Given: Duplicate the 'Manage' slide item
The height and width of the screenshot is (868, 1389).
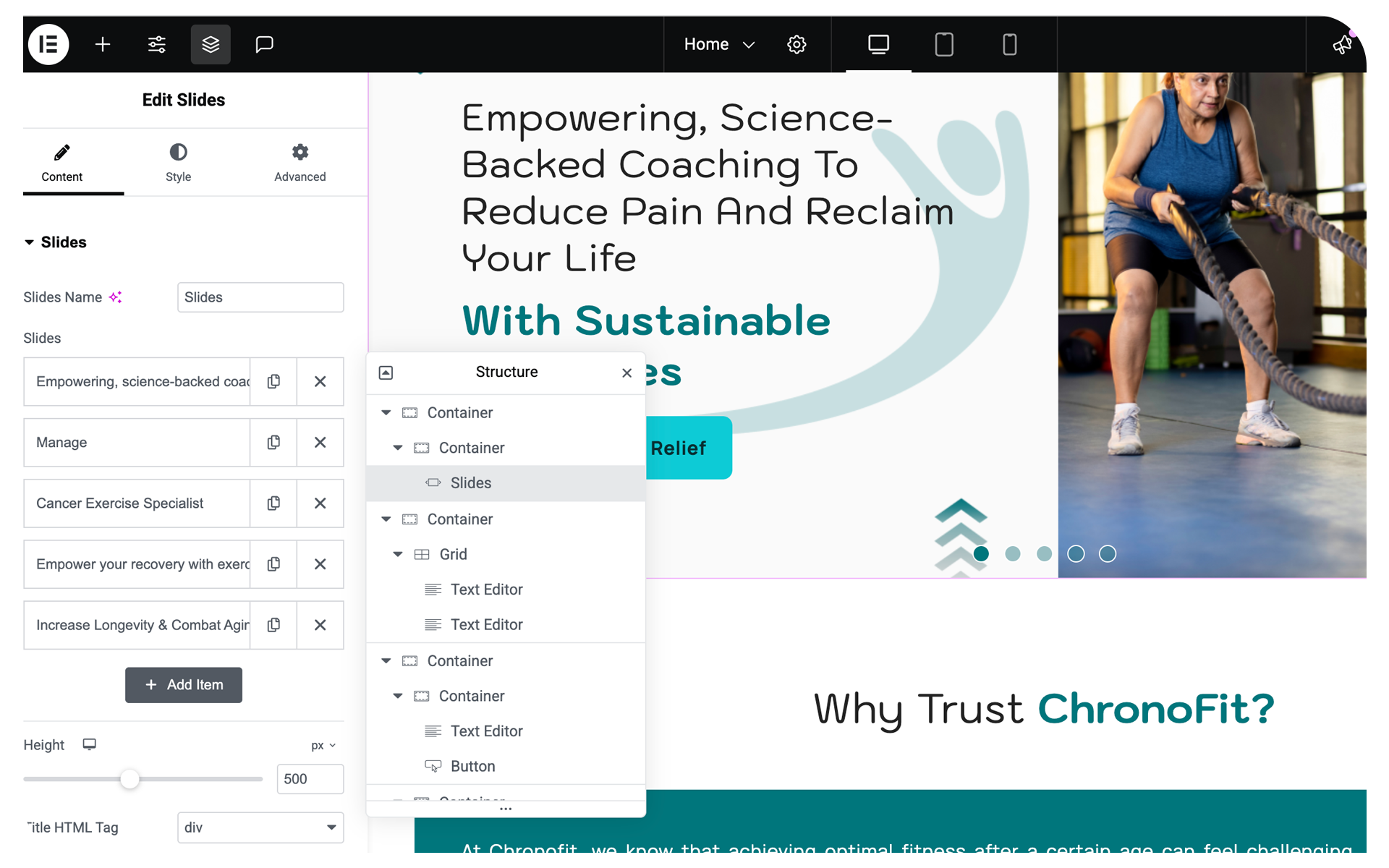Looking at the screenshot, I should tap(273, 442).
